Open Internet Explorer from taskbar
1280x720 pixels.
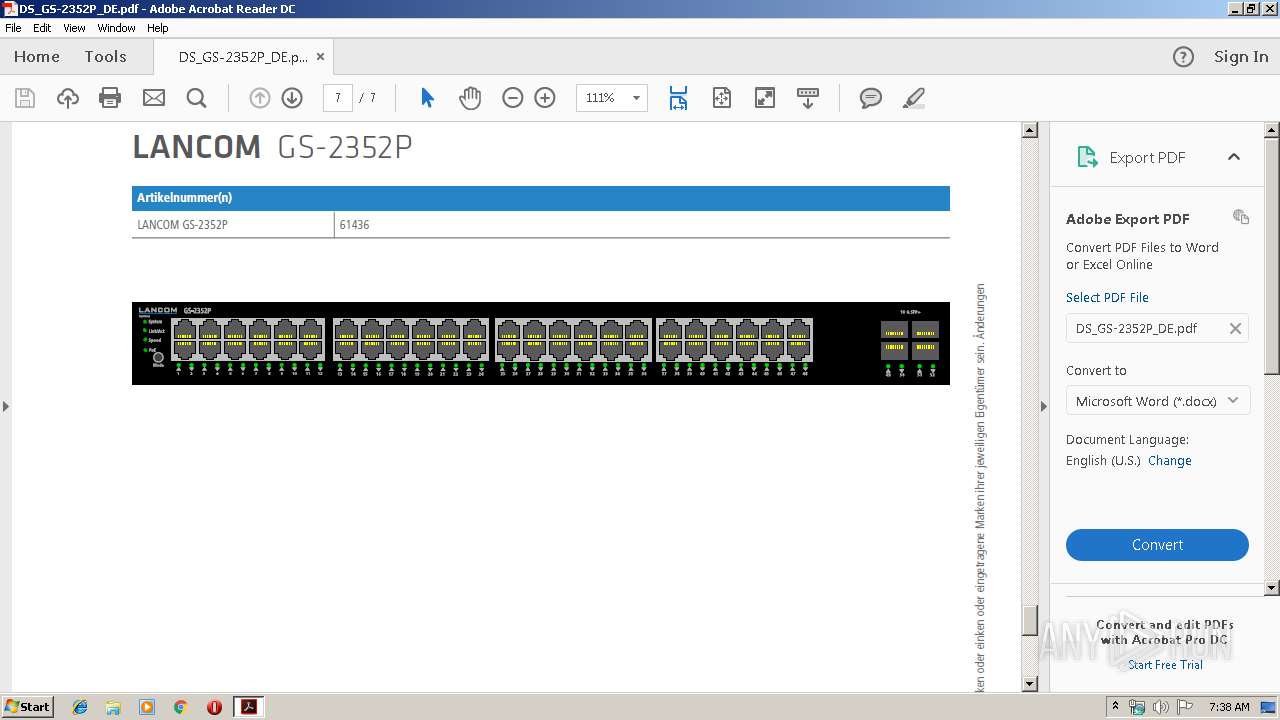coord(80,707)
